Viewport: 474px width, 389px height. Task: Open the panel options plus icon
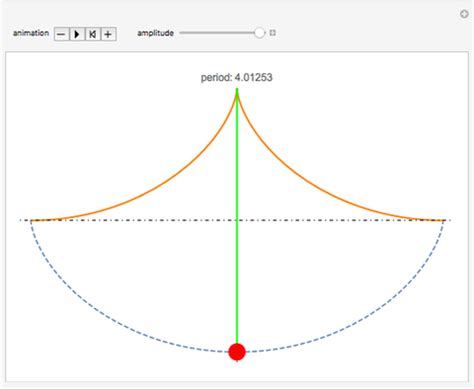point(464,14)
